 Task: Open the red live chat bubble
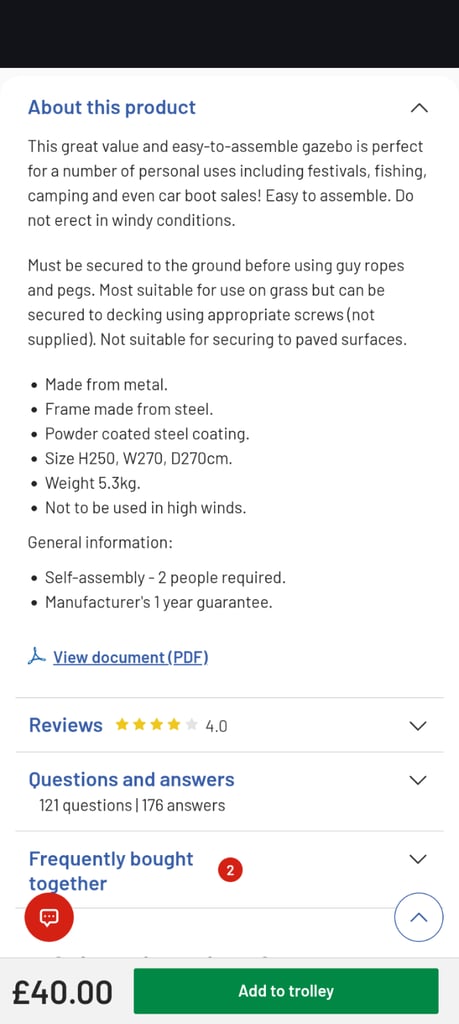pos(49,917)
